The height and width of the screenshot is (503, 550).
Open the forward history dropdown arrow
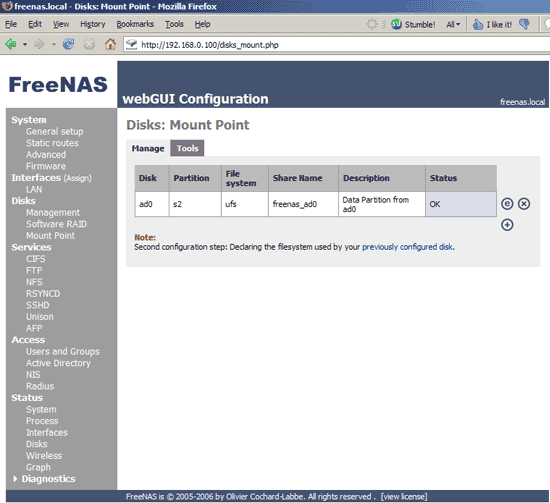54,45
